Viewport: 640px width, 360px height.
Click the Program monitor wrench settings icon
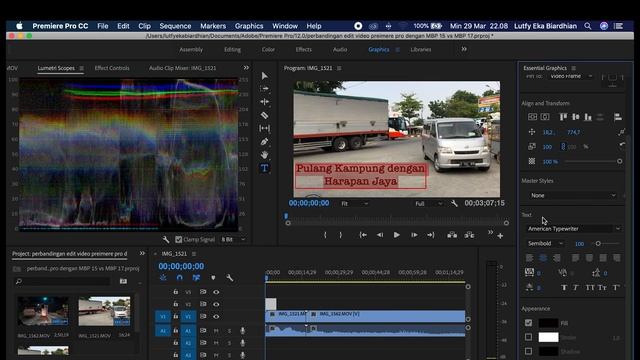pos(454,203)
